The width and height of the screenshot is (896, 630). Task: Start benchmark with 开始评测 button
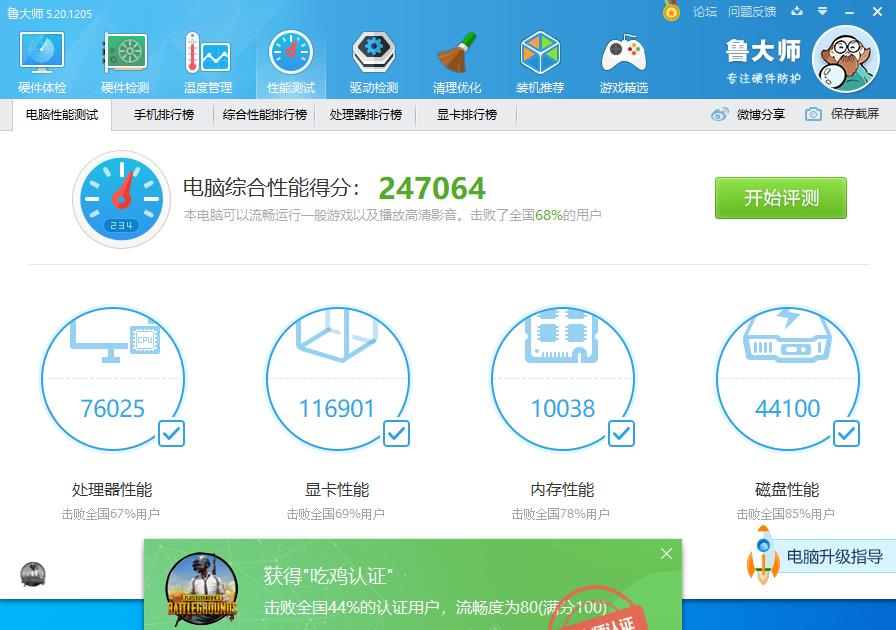click(x=780, y=198)
